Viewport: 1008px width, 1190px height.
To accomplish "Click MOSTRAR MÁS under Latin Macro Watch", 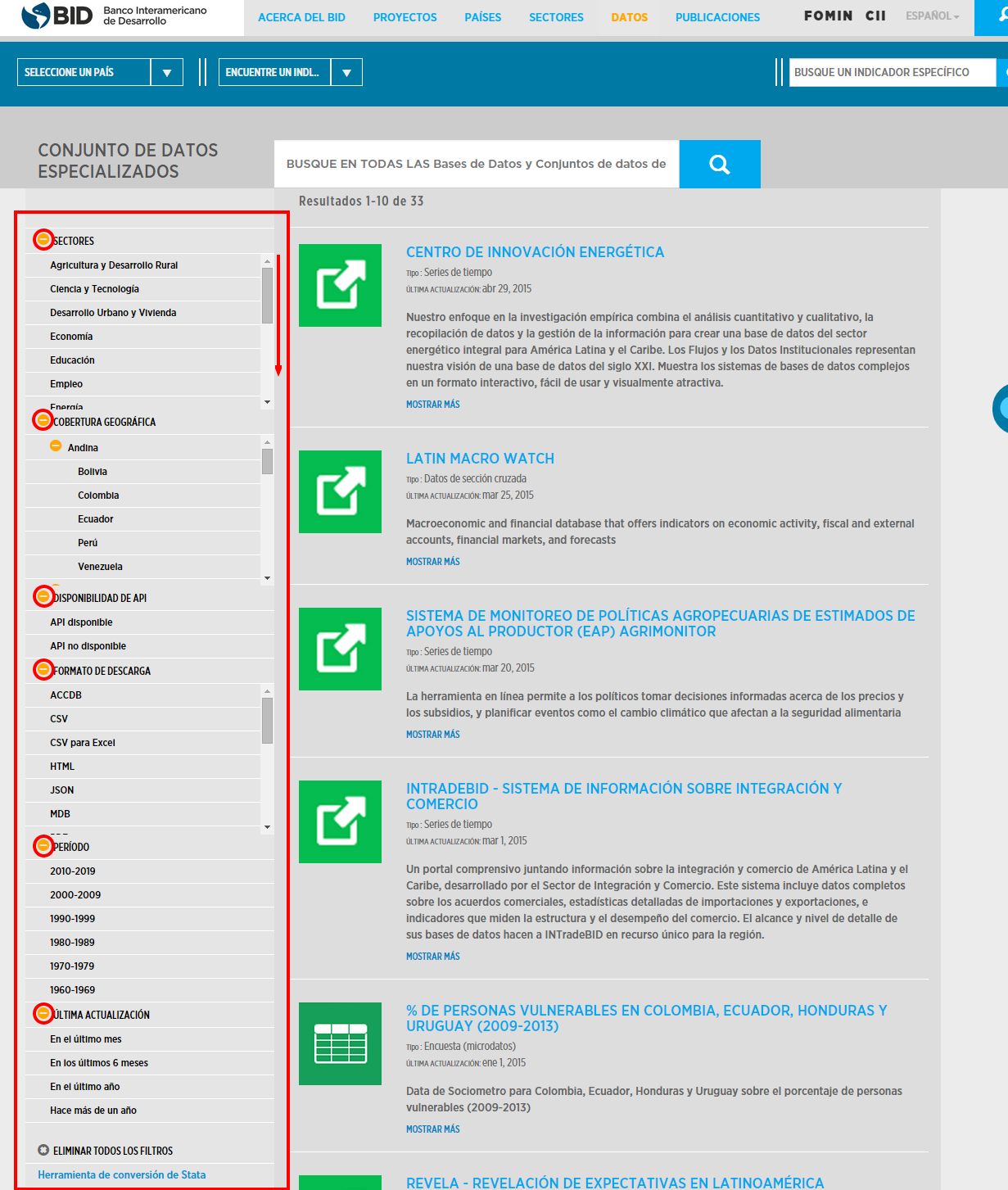I will tap(432, 561).
